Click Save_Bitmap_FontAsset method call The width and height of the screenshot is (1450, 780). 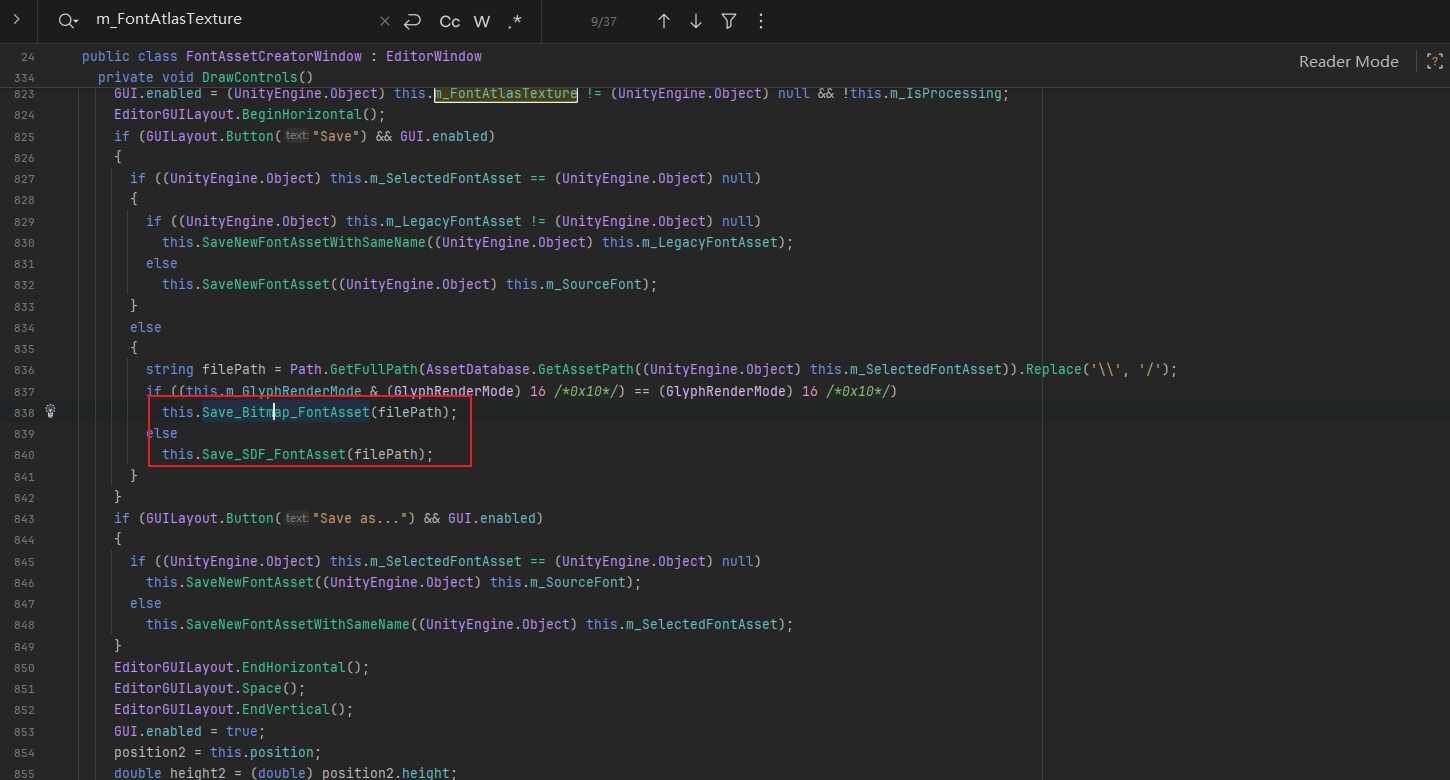[286, 412]
